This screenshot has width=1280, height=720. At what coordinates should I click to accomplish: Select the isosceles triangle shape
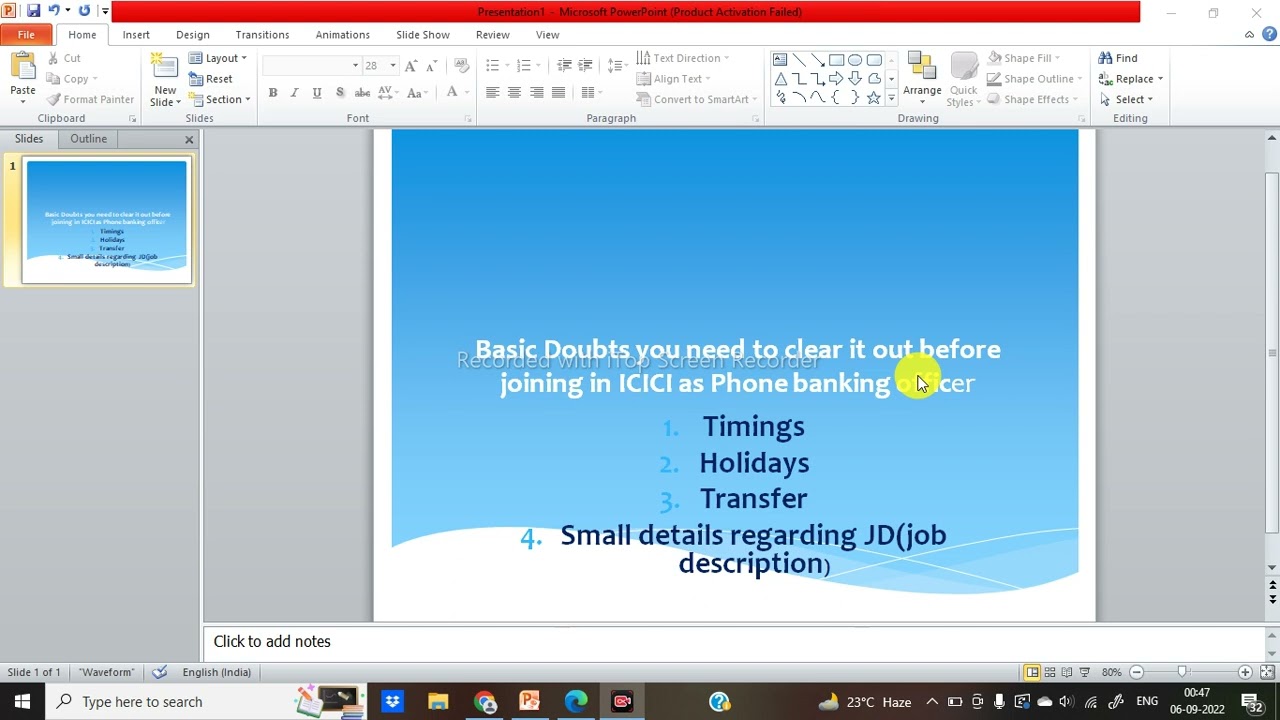click(x=780, y=78)
